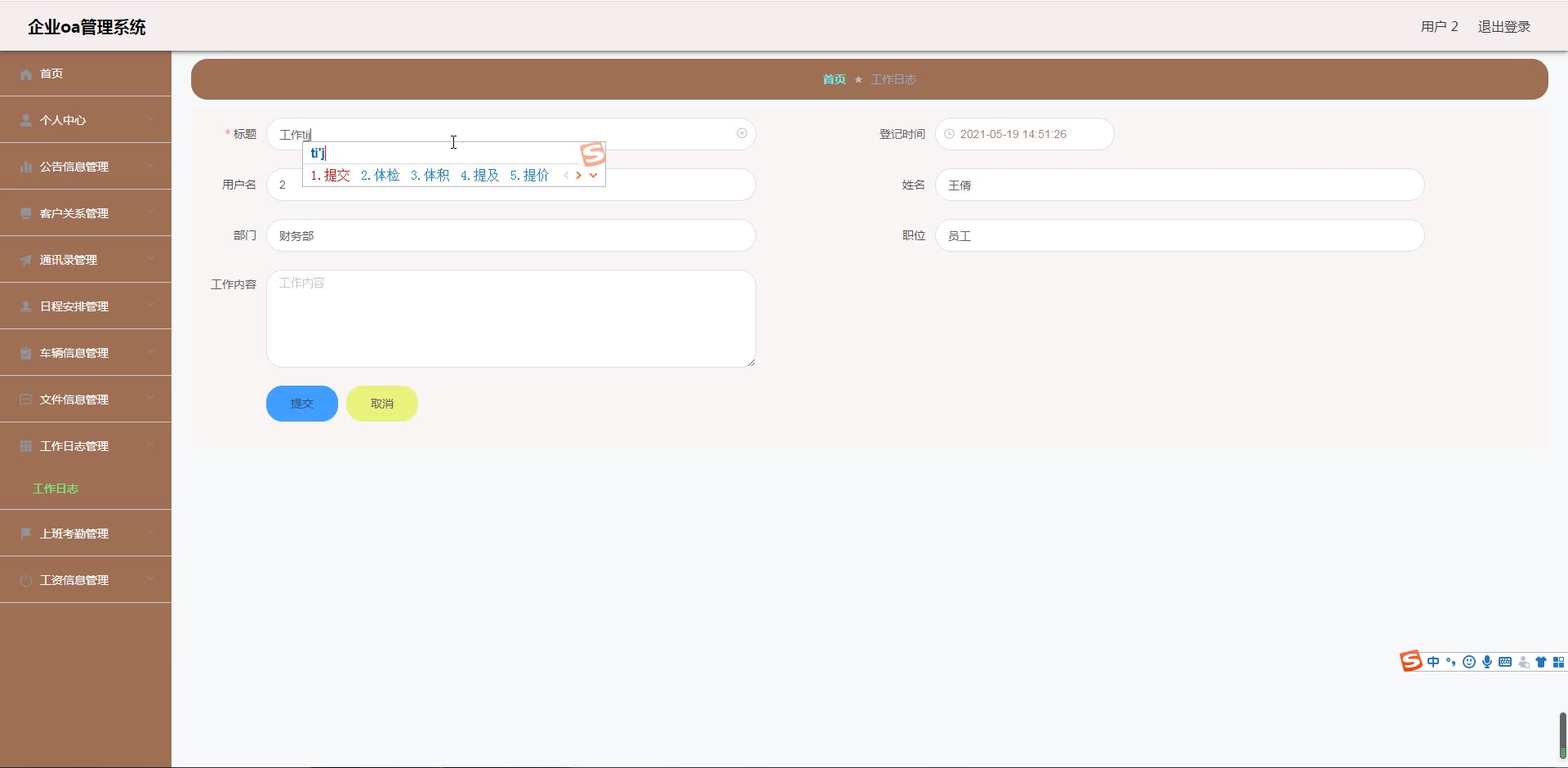Choose candidate 1.提交 in IME popup
The width and height of the screenshot is (1568, 768).
coord(330,175)
